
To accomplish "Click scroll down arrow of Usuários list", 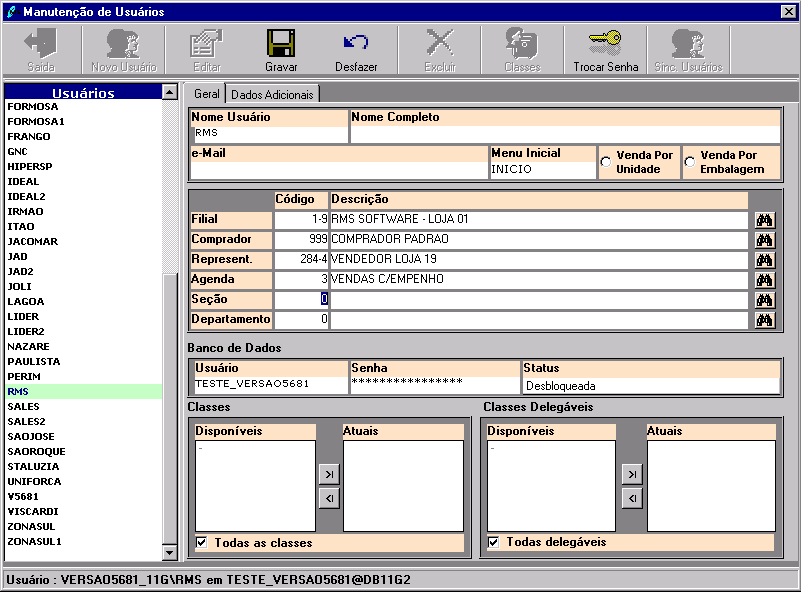I will [x=169, y=552].
